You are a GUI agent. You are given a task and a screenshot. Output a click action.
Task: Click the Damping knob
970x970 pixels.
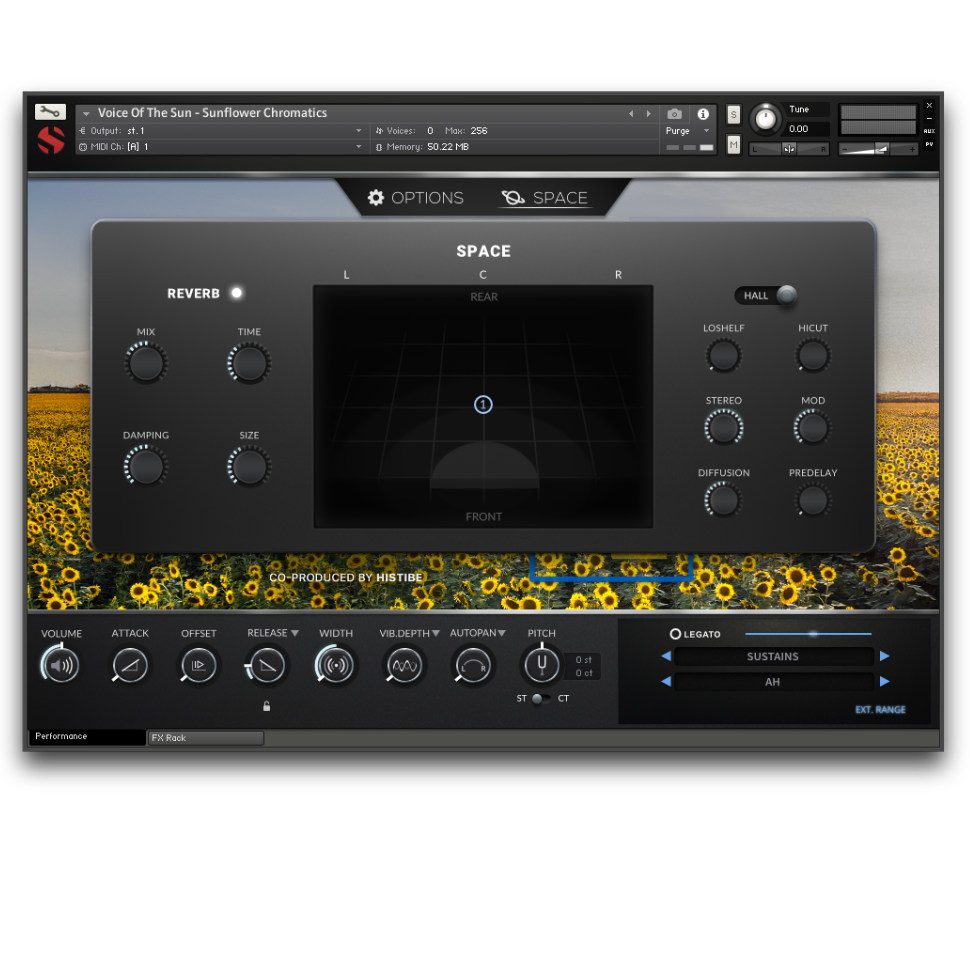tap(146, 466)
